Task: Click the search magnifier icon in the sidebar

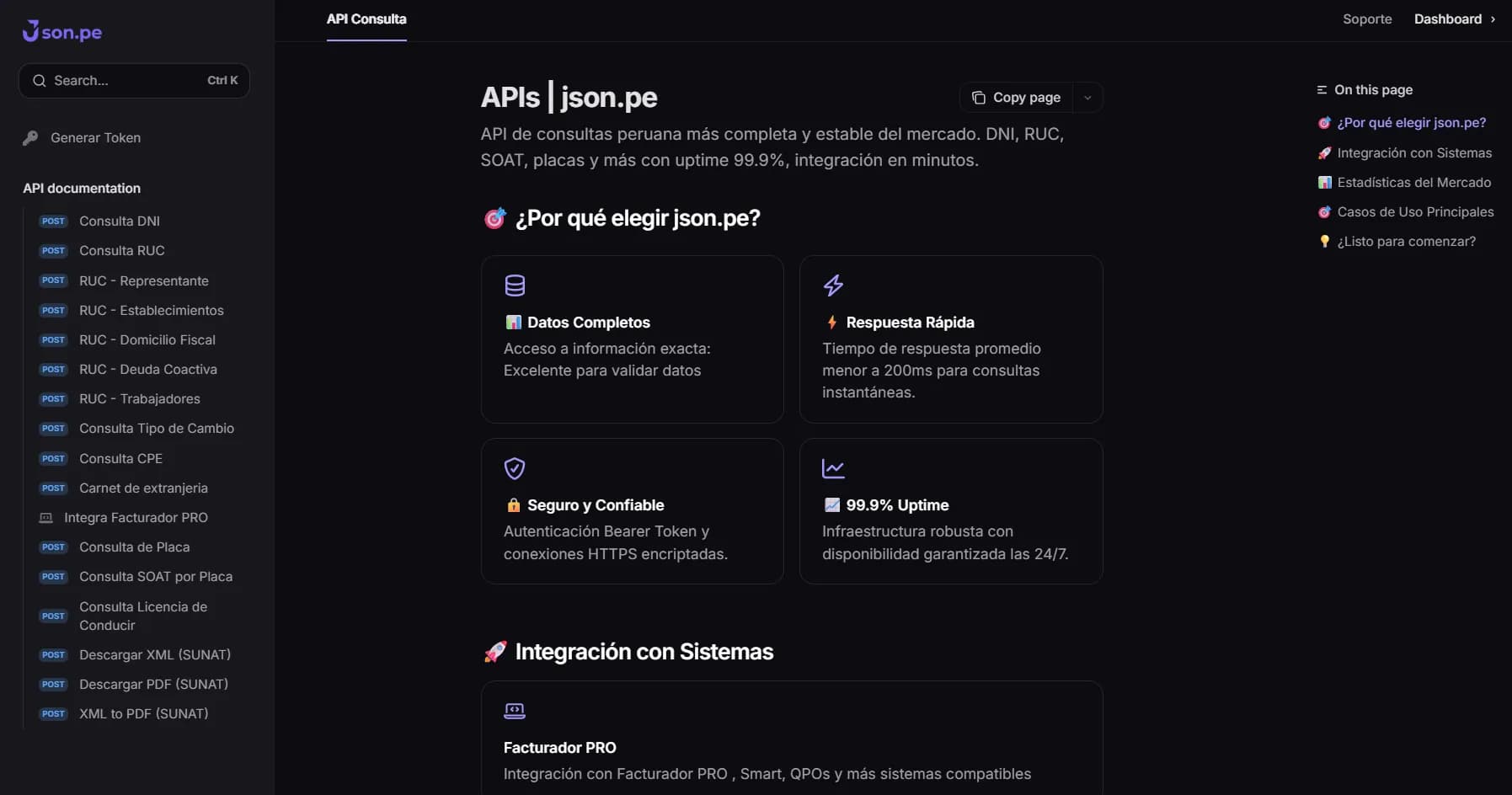Action: point(39,80)
